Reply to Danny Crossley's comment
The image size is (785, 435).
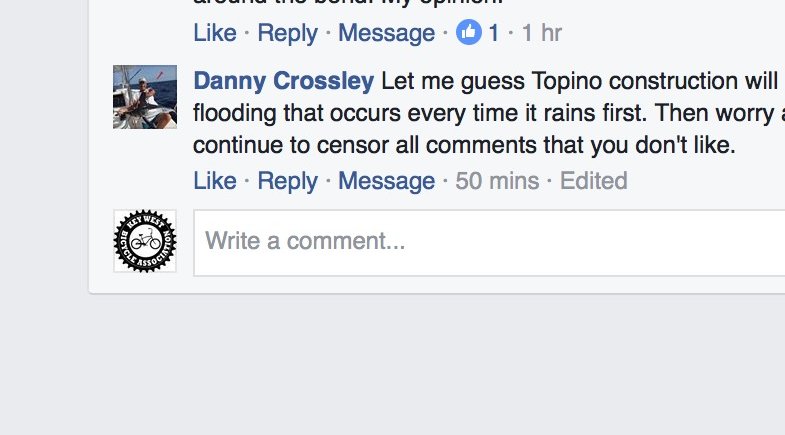click(x=287, y=181)
